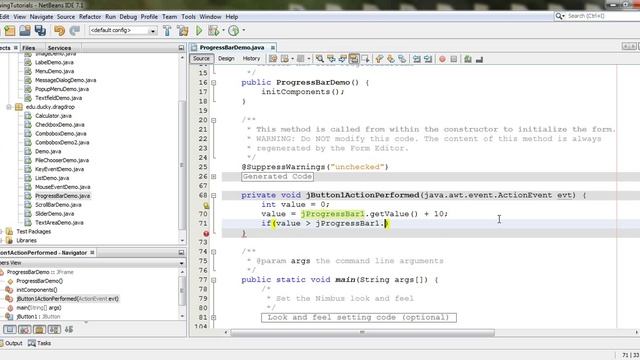This screenshot has width=640, height=360.
Task: Toggle Highlight Search in editor toolbar
Action: [x=353, y=59]
